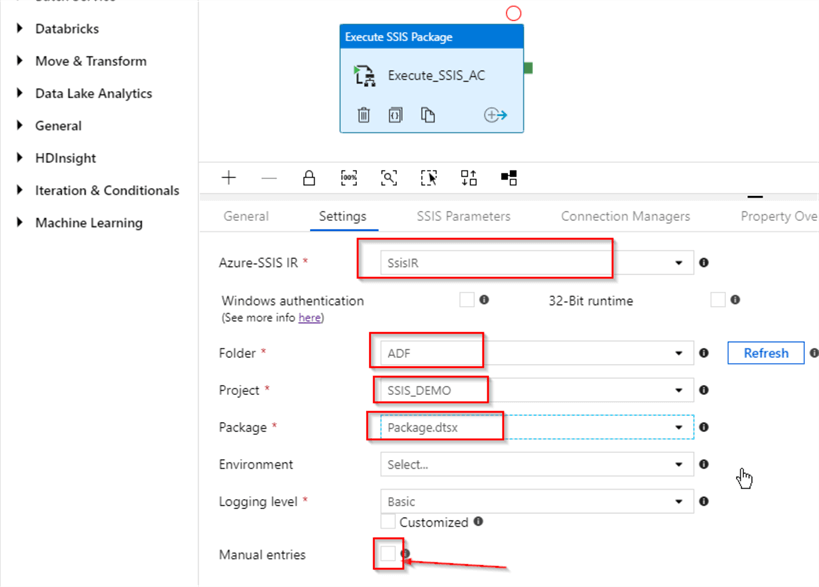Click the Refresh button
This screenshot has width=819, height=587.
(765, 353)
